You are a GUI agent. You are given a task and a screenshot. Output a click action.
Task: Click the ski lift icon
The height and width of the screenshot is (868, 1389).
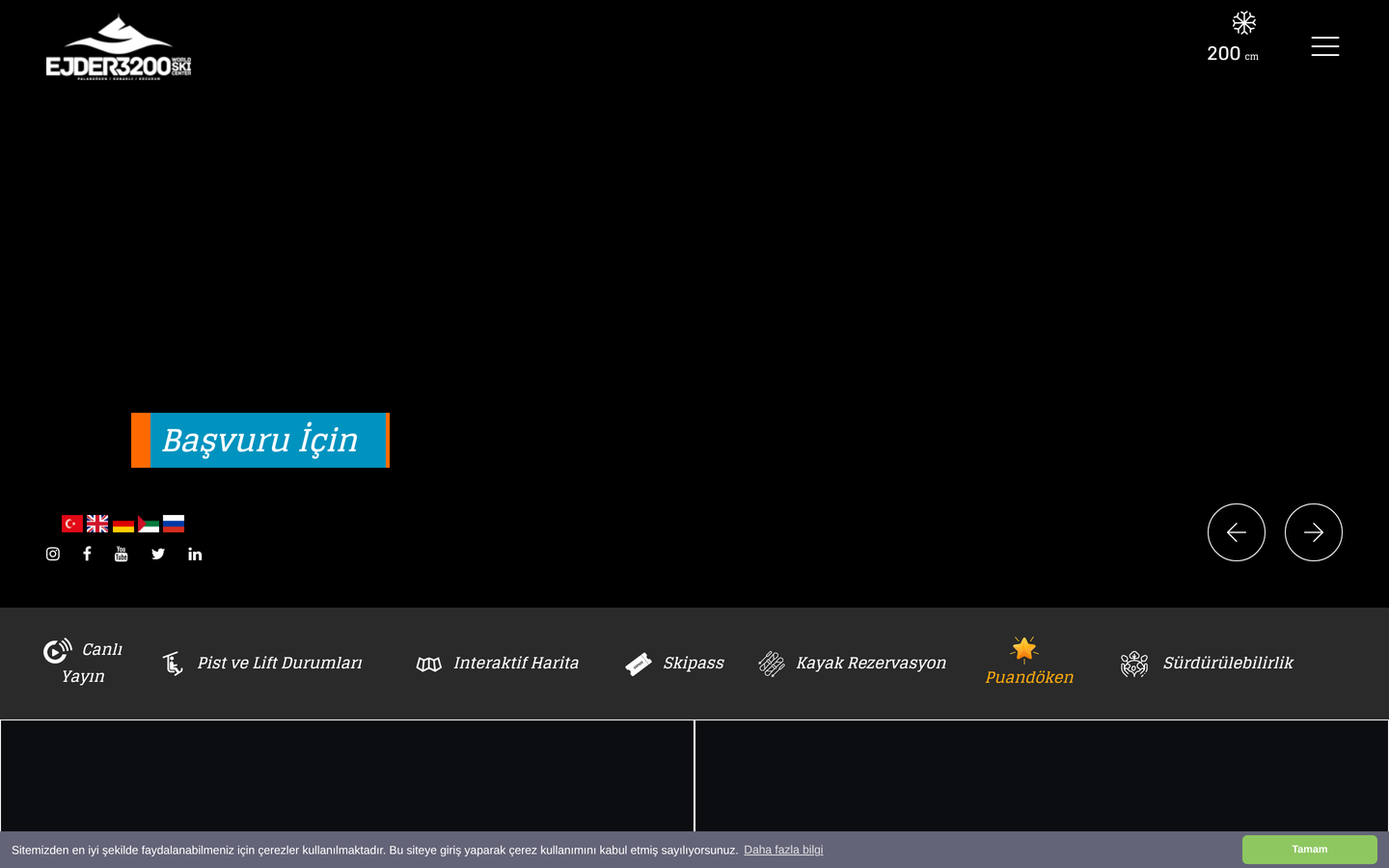[173, 664]
